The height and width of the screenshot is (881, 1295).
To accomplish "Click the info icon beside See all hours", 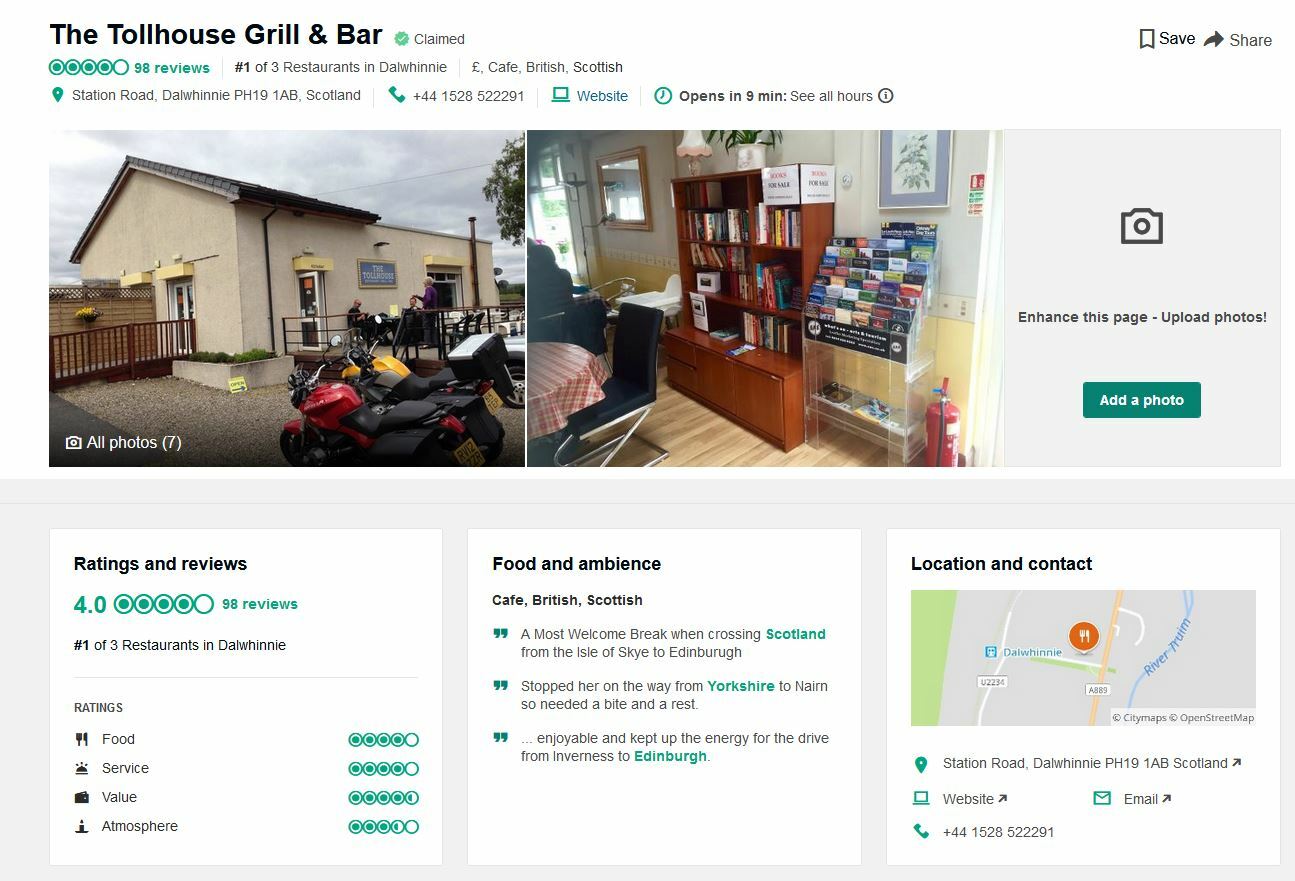I will tap(885, 96).
